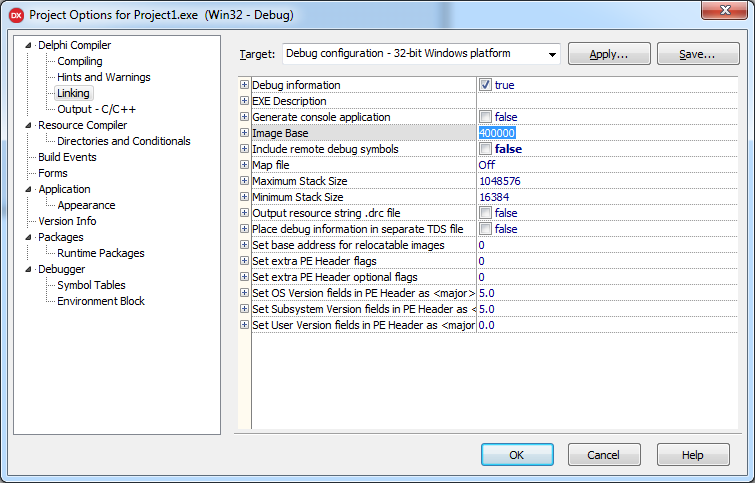The width and height of the screenshot is (755, 483).
Task: Collapse the Application tree node
Action: coord(28,189)
